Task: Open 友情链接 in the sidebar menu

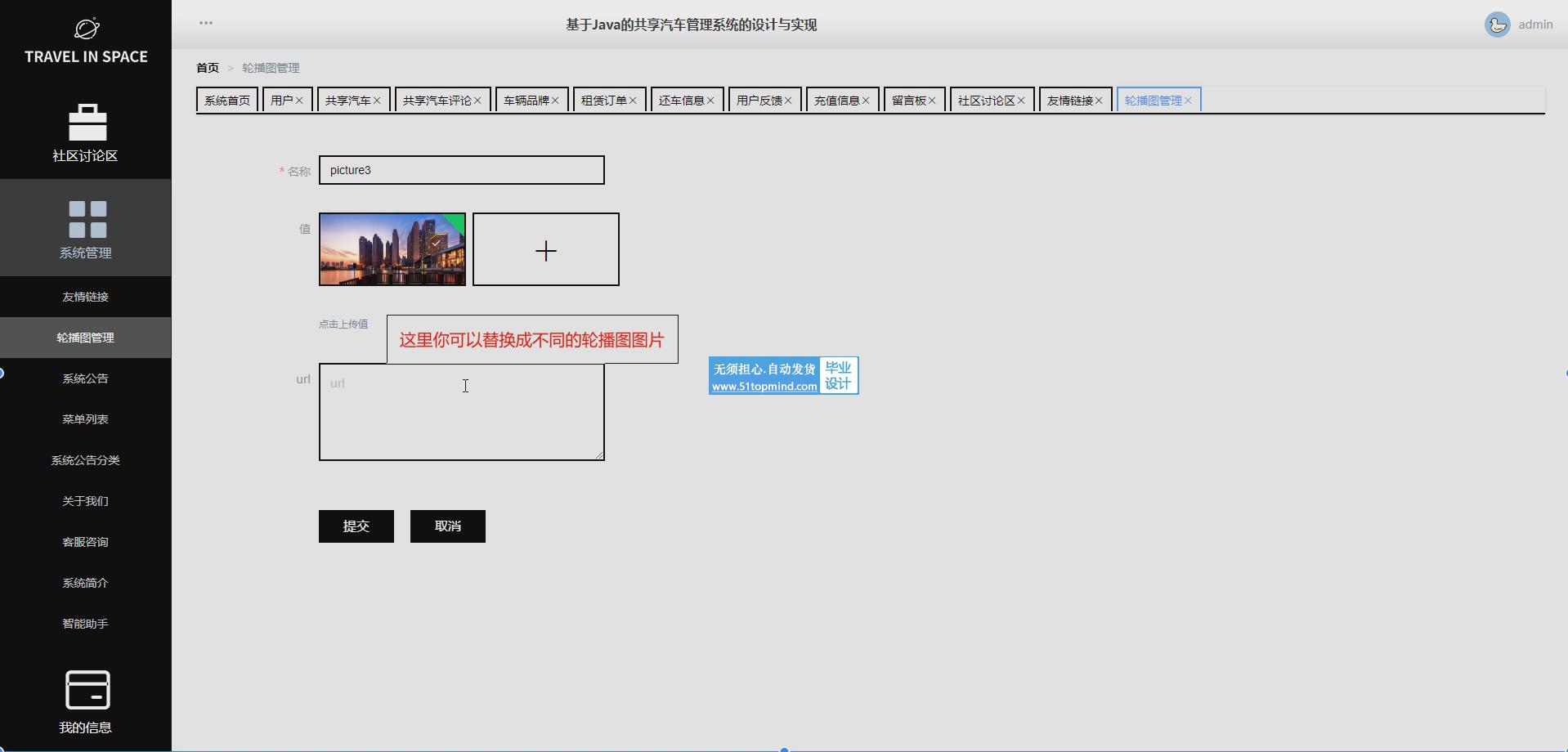Action: click(86, 297)
